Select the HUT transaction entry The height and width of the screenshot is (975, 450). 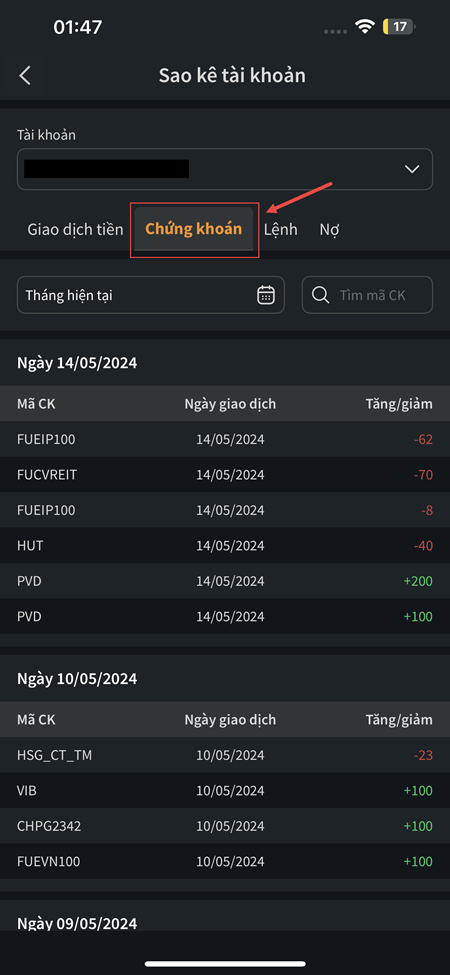pos(225,546)
